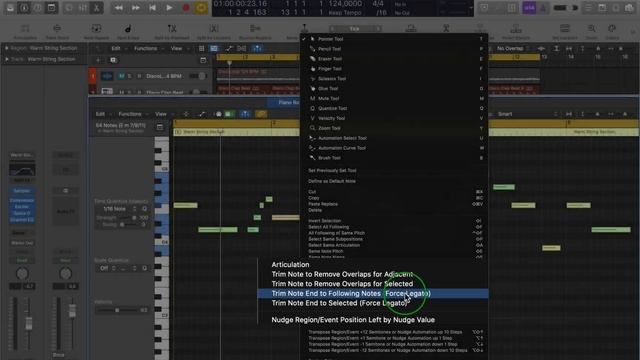Click Trim Note End to Following Notes (Force Legato)
This screenshot has height=360, width=640.
[373, 293]
